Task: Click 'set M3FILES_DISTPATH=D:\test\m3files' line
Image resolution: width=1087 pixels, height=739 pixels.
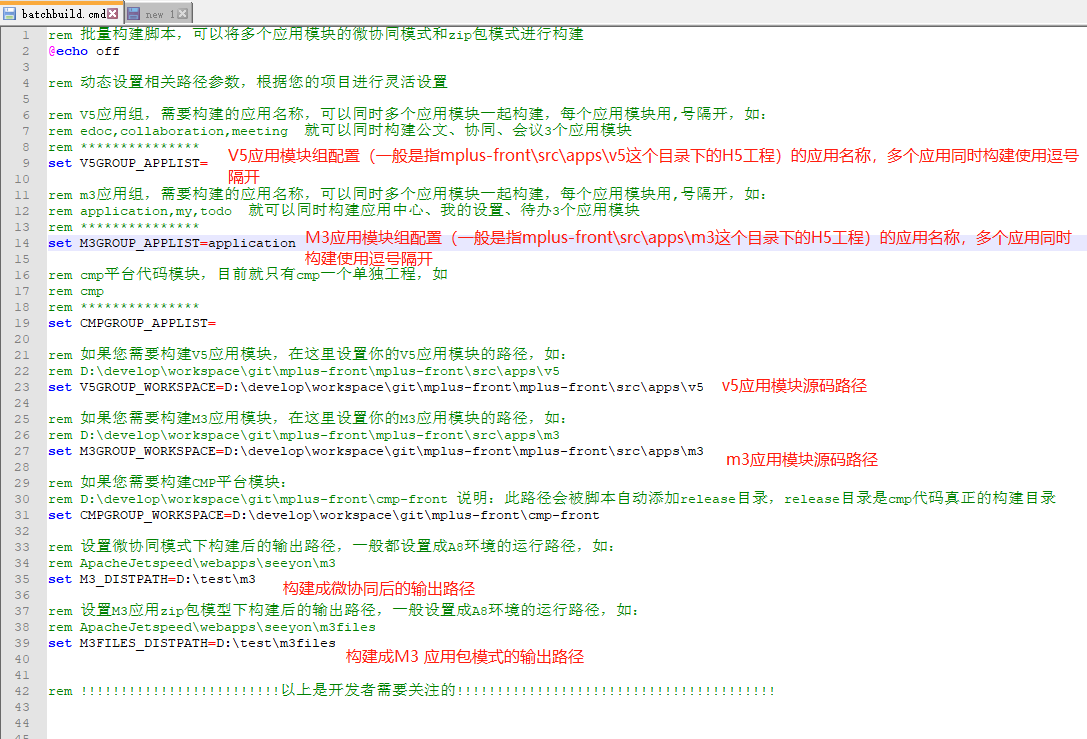Action: tap(192, 643)
